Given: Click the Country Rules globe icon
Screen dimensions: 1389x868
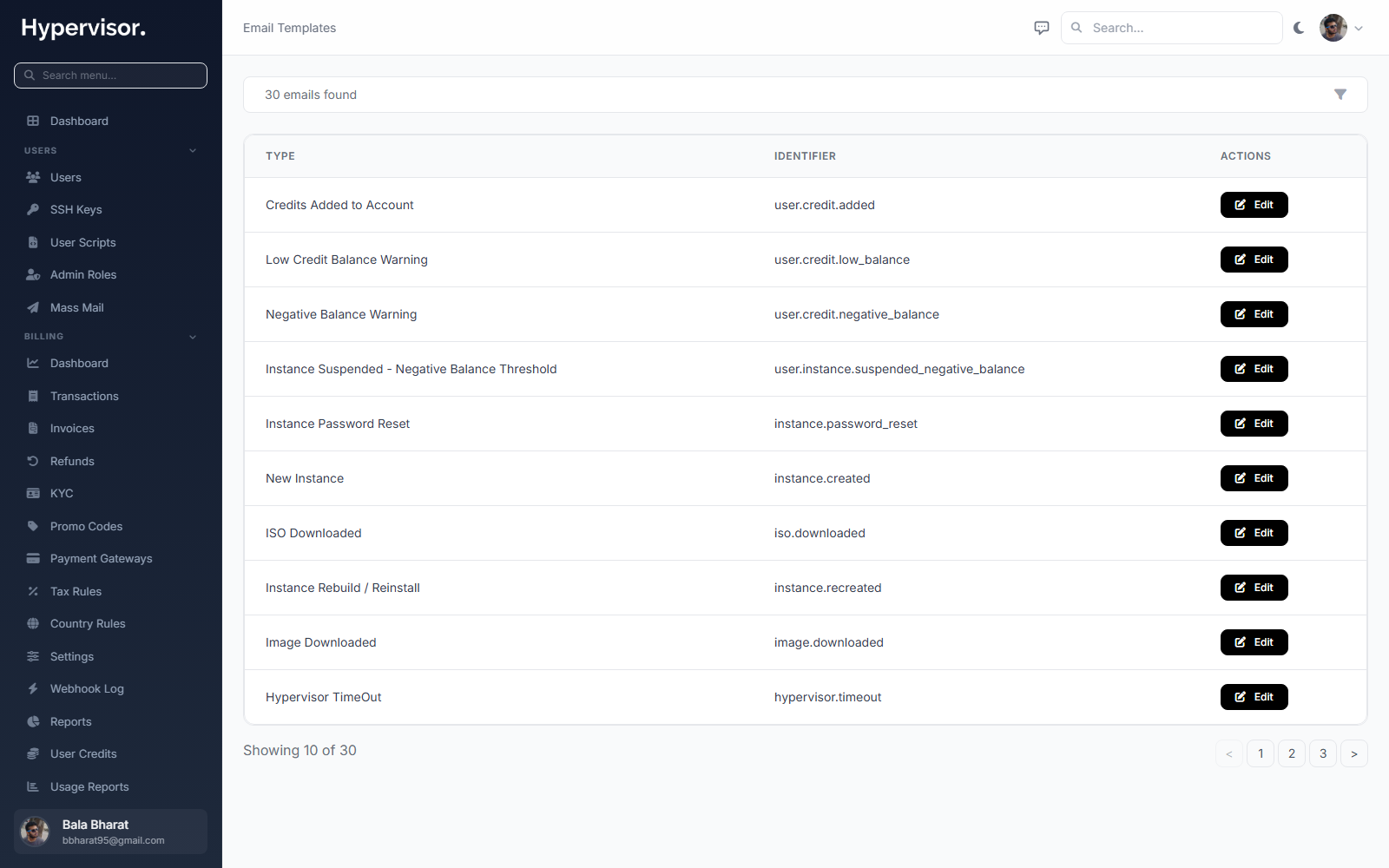Looking at the screenshot, I should (33, 623).
